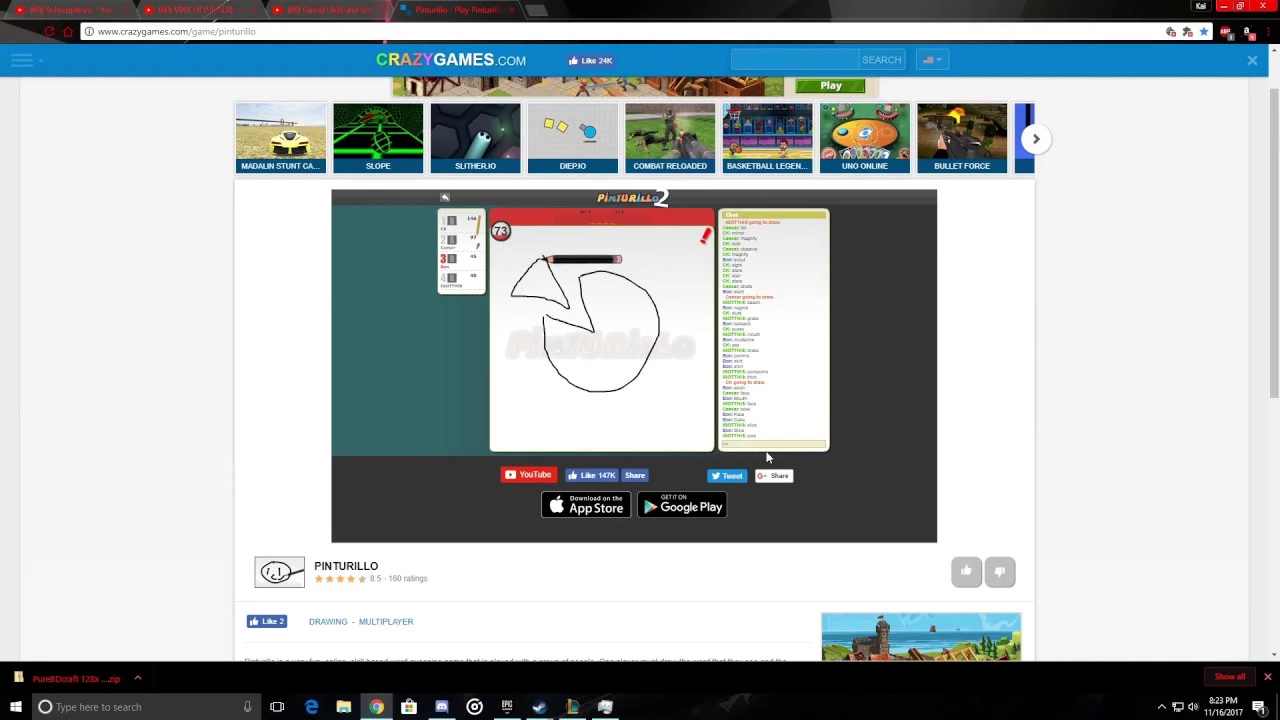This screenshot has height=720, width=1280.
Task: Open the hamburger menu on CrazyGames header
Action: click(22, 61)
